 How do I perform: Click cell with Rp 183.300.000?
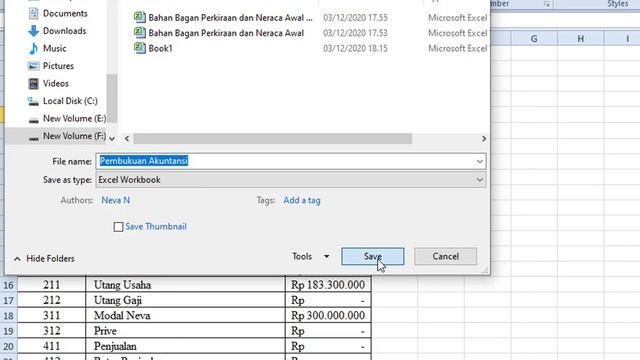tap(328, 285)
